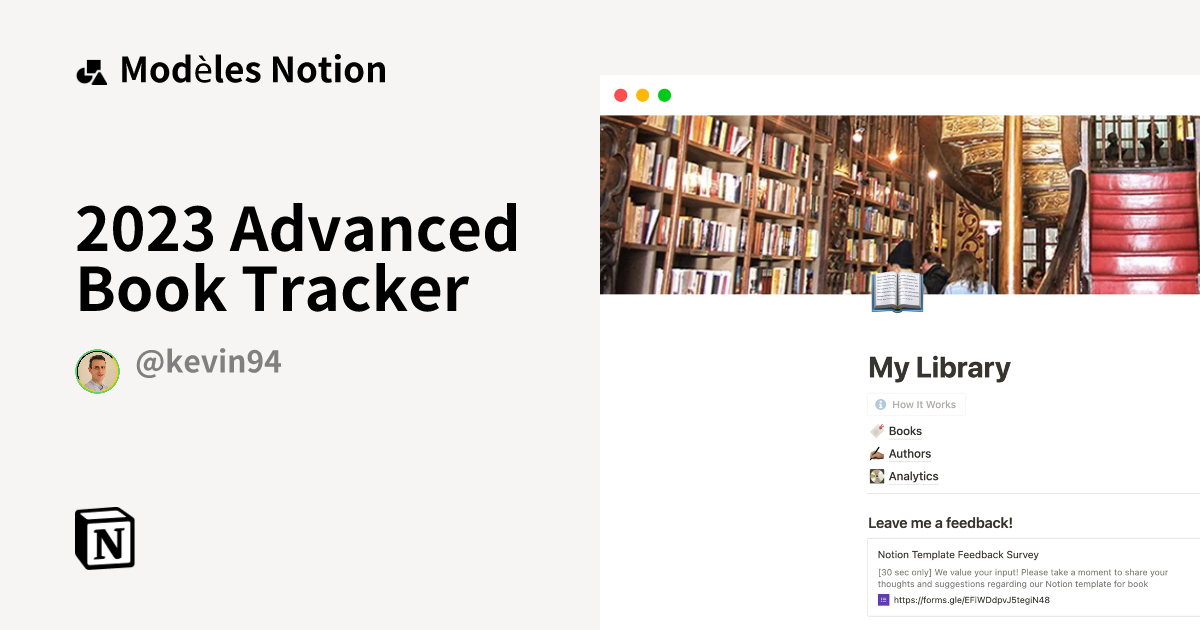This screenshot has height=630, width=1200.
Task: Click the How It Works button
Action: point(916,404)
